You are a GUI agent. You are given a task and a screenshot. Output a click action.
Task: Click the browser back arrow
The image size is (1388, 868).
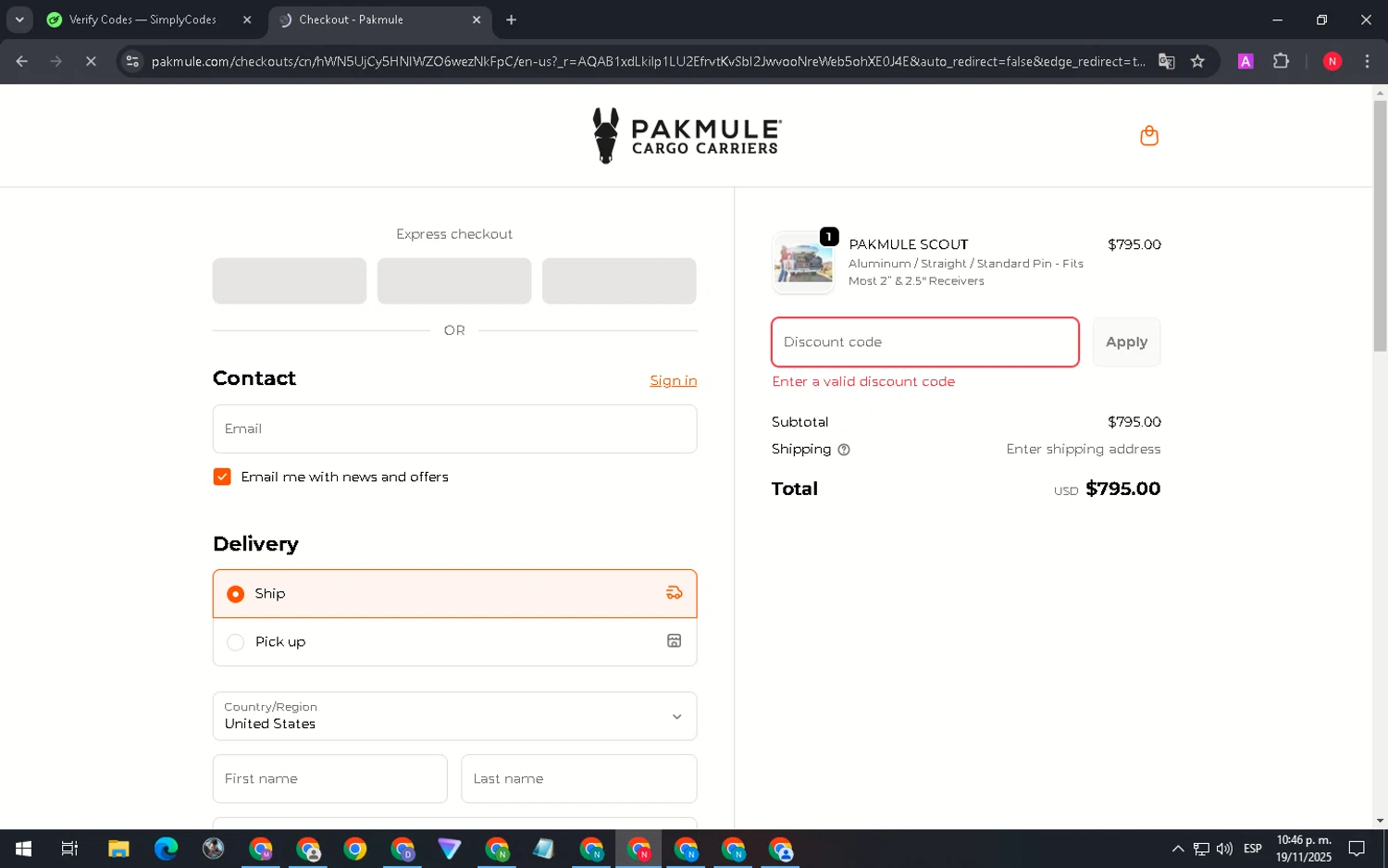pos(22,61)
